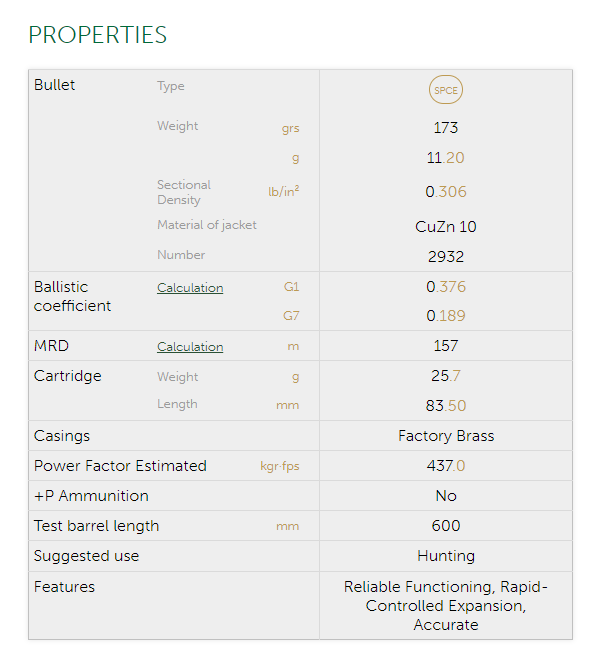
Task: Click the Features description text
Action: click(446, 606)
